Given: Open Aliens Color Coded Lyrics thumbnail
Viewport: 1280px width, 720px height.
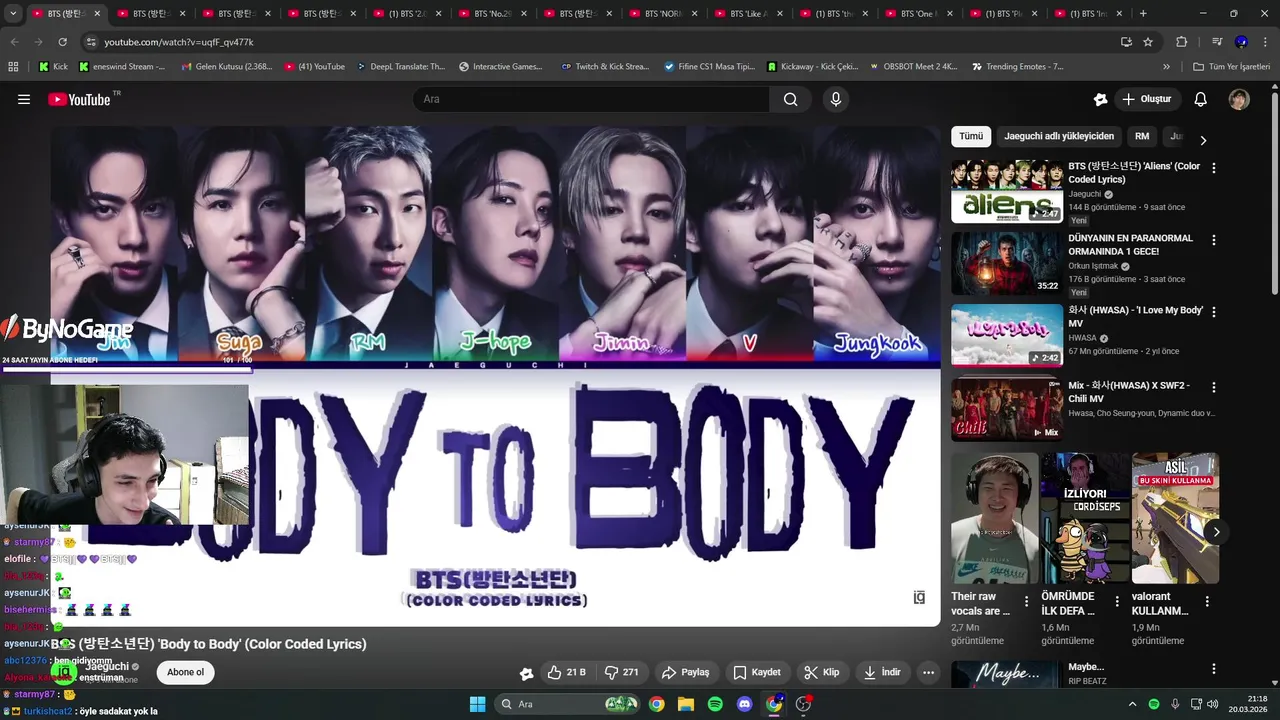Looking at the screenshot, I should (1007, 191).
